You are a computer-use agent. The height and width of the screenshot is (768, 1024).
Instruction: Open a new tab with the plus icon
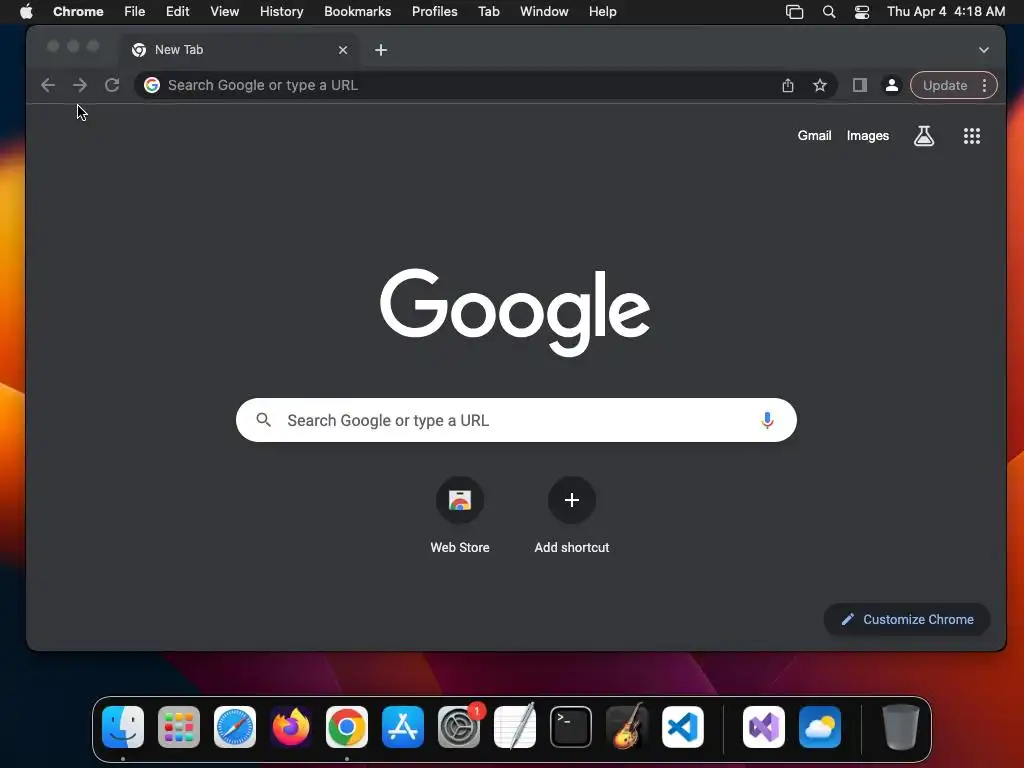coord(381,50)
